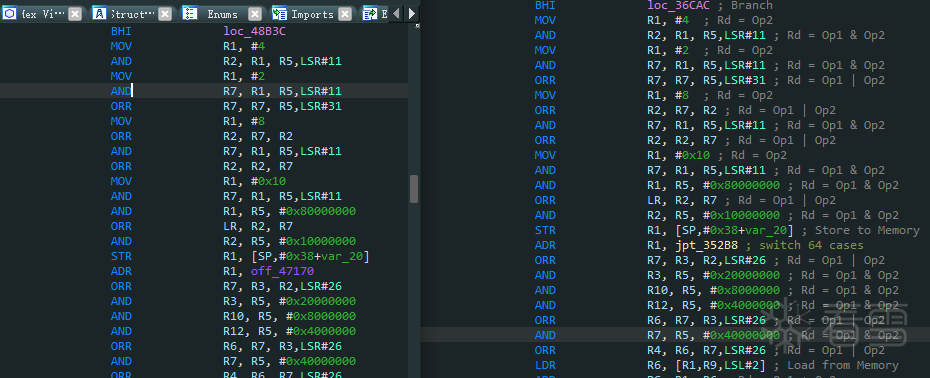The height and width of the screenshot is (378, 930).
Task: Click the '; Branch' comment in right pane
Action: 744,5
